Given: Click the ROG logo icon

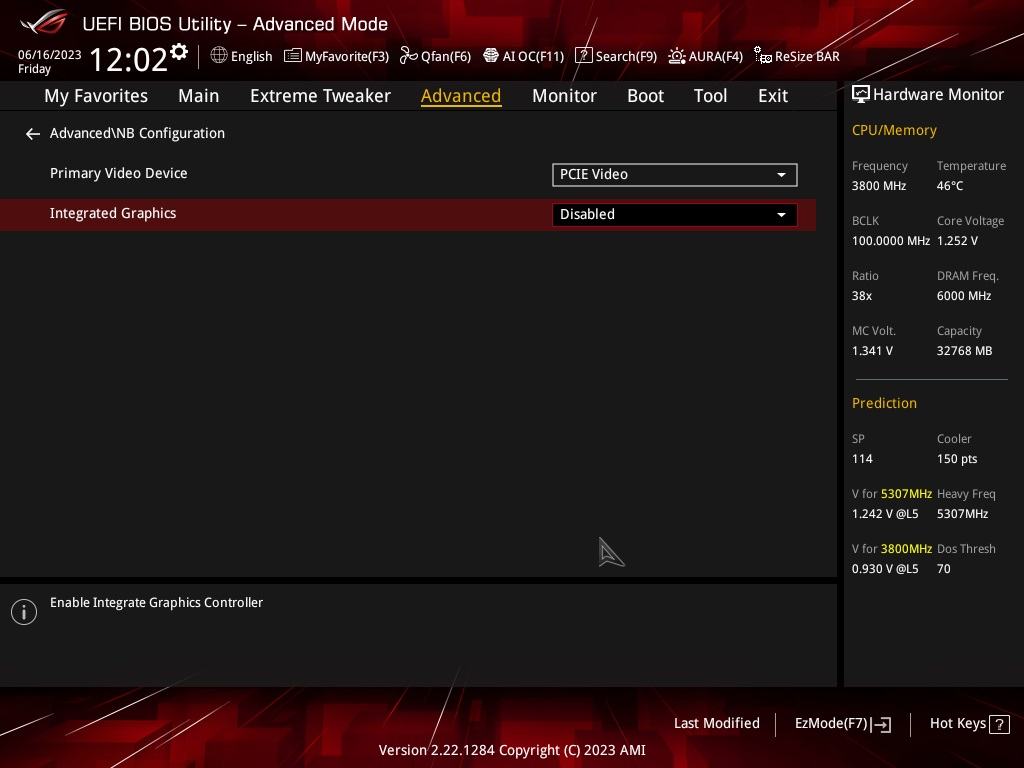Looking at the screenshot, I should [x=44, y=22].
